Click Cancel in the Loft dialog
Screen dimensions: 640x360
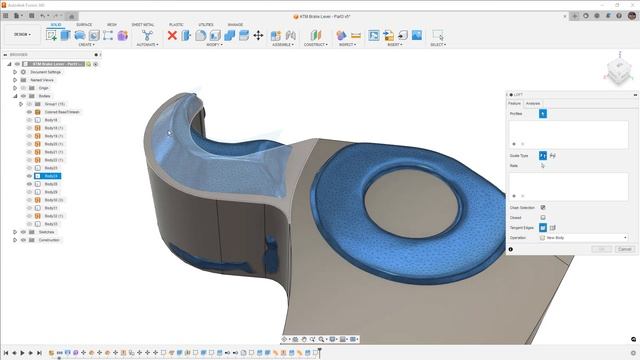[x=624, y=249]
